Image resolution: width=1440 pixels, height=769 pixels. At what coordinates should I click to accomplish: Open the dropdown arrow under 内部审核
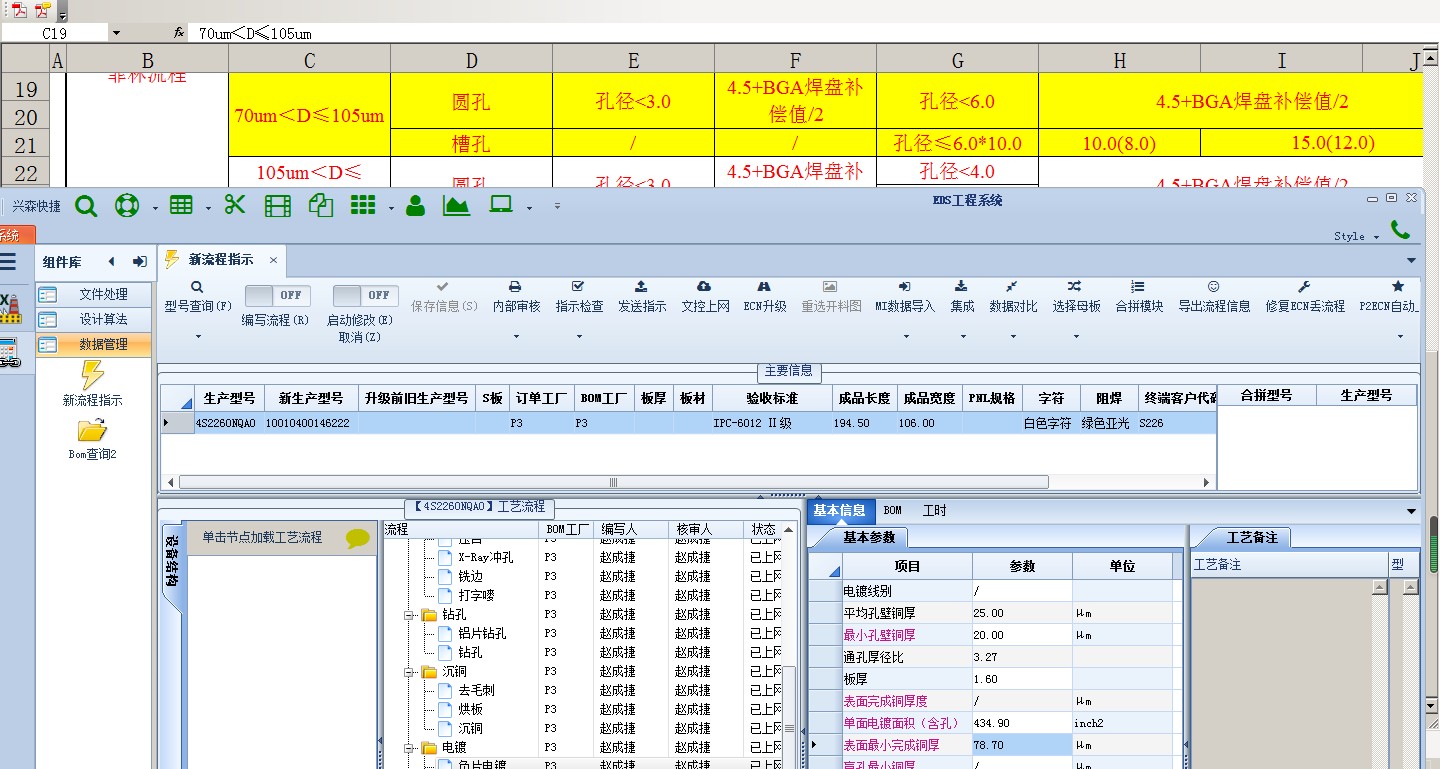(x=516, y=337)
